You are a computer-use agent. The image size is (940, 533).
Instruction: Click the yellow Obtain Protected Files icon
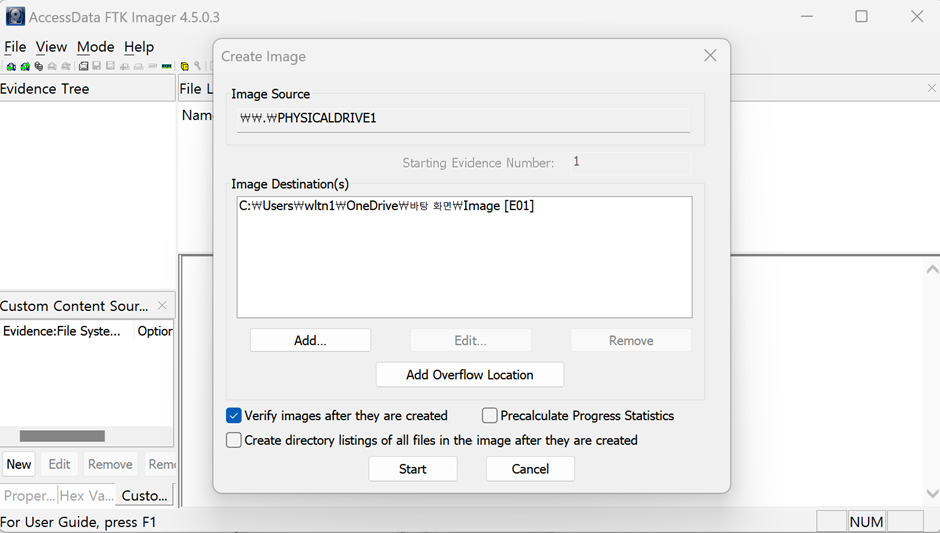(x=185, y=66)
